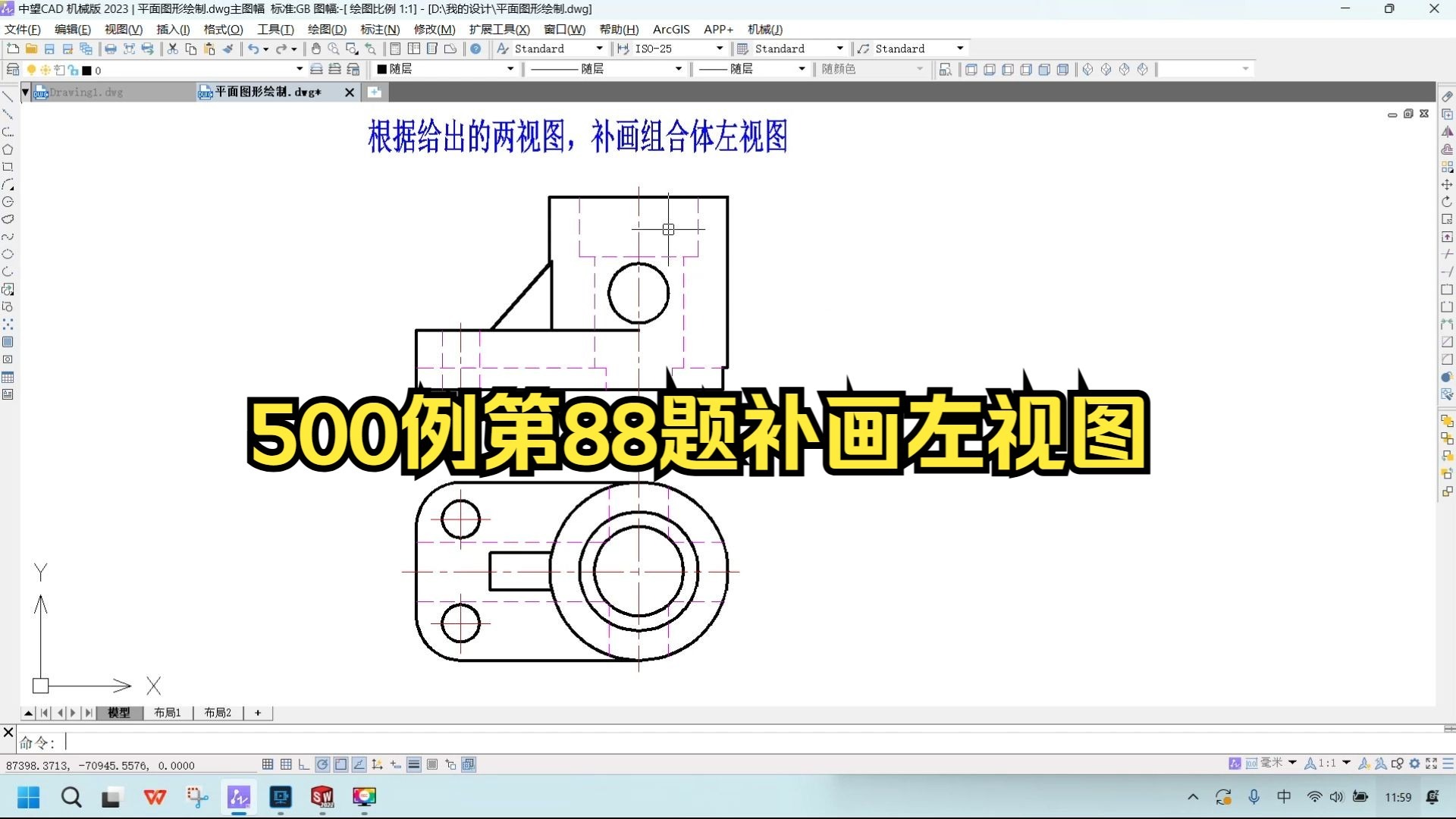Open WPS Office from the taskbar
The width and height of the screenshot is (1456, 819).
(x=155, y=797)
